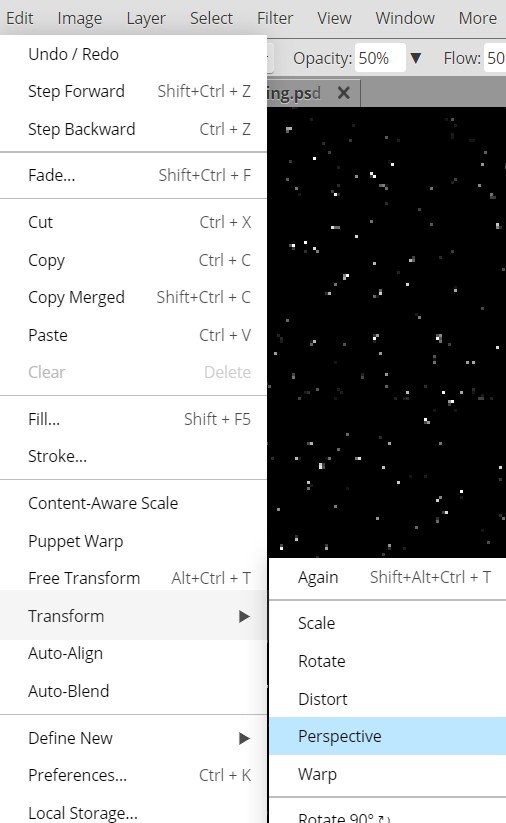Click the Flow value field
506x823 pixels.
pyautogui.click(x=496, y=58)
